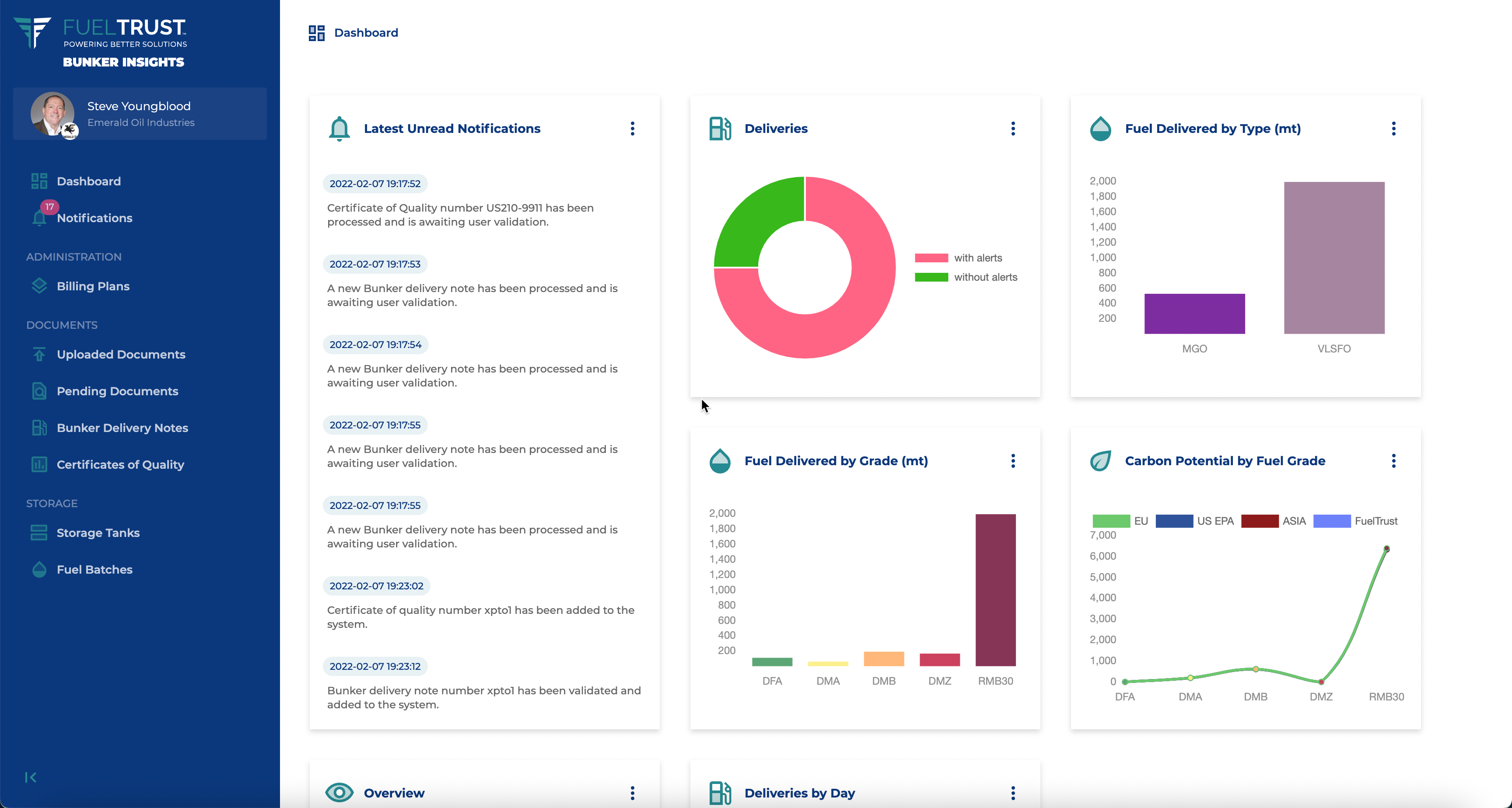Click the Dashboard breadcrumb title
Viewport: 1512px width, 808px height.
point(366,33)
